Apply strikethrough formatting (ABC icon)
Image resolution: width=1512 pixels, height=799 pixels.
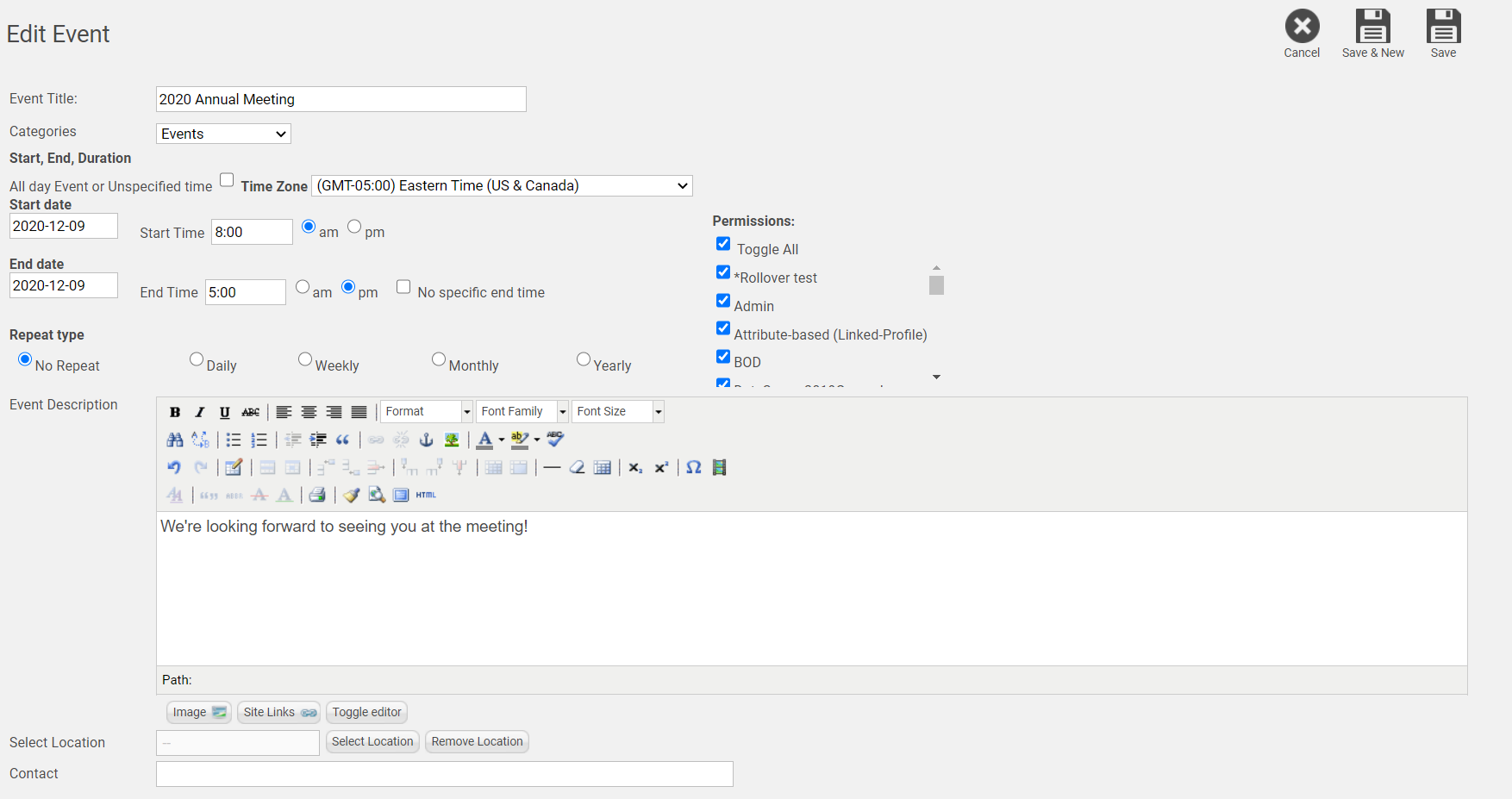point(250,412)
